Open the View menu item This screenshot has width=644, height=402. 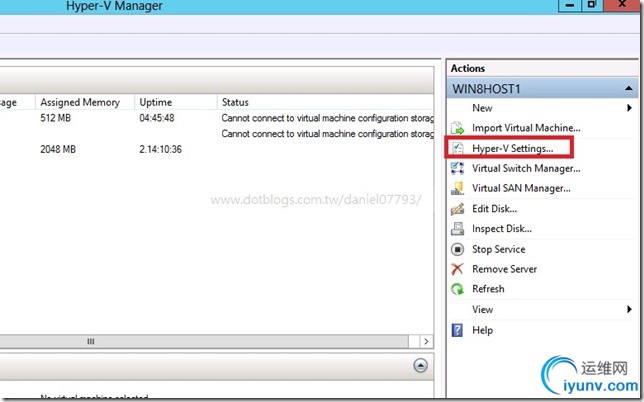point(483,309)
